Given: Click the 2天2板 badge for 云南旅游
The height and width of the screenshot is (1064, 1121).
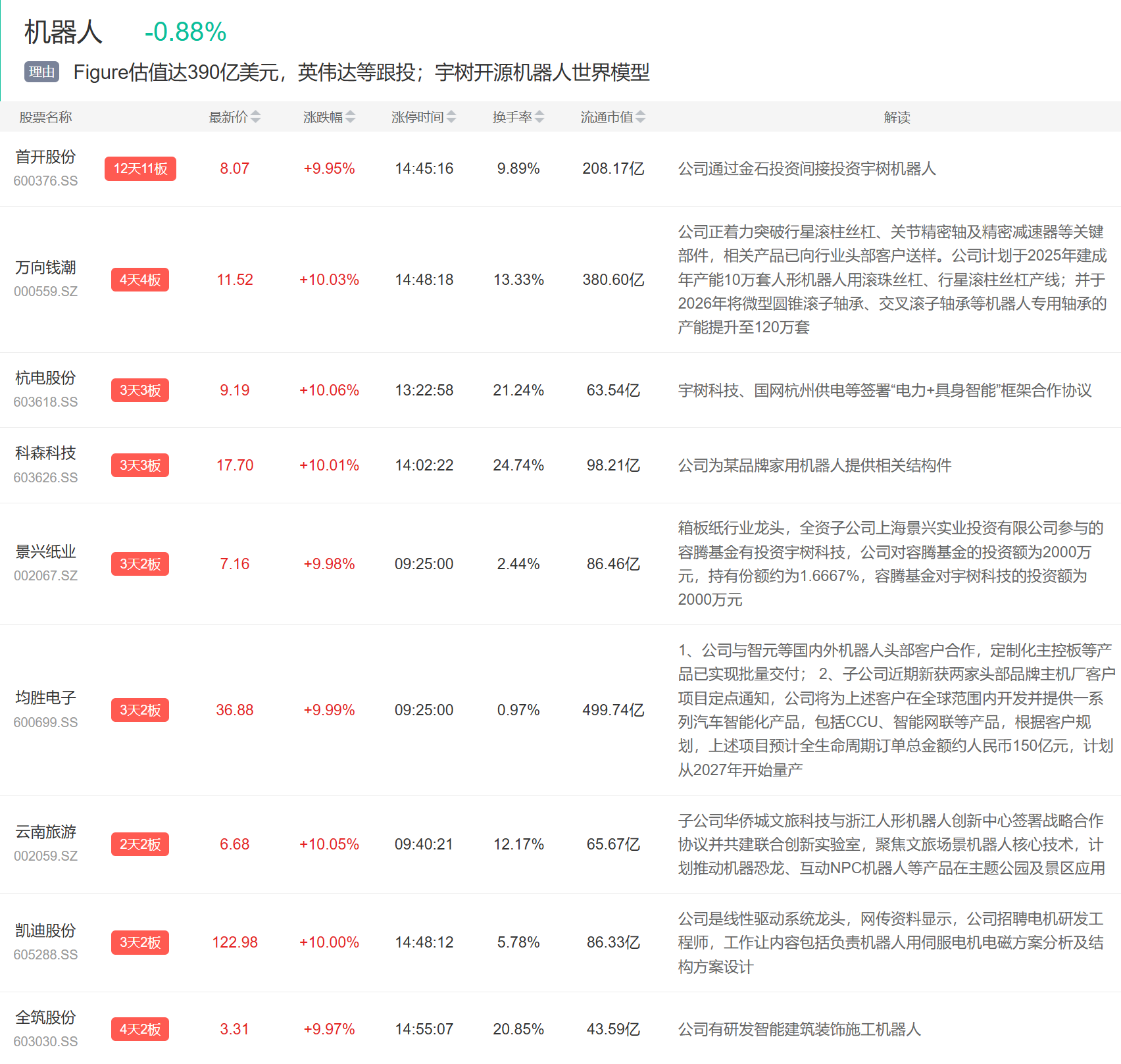Looking at the screenshot, I should click(140, 844).
